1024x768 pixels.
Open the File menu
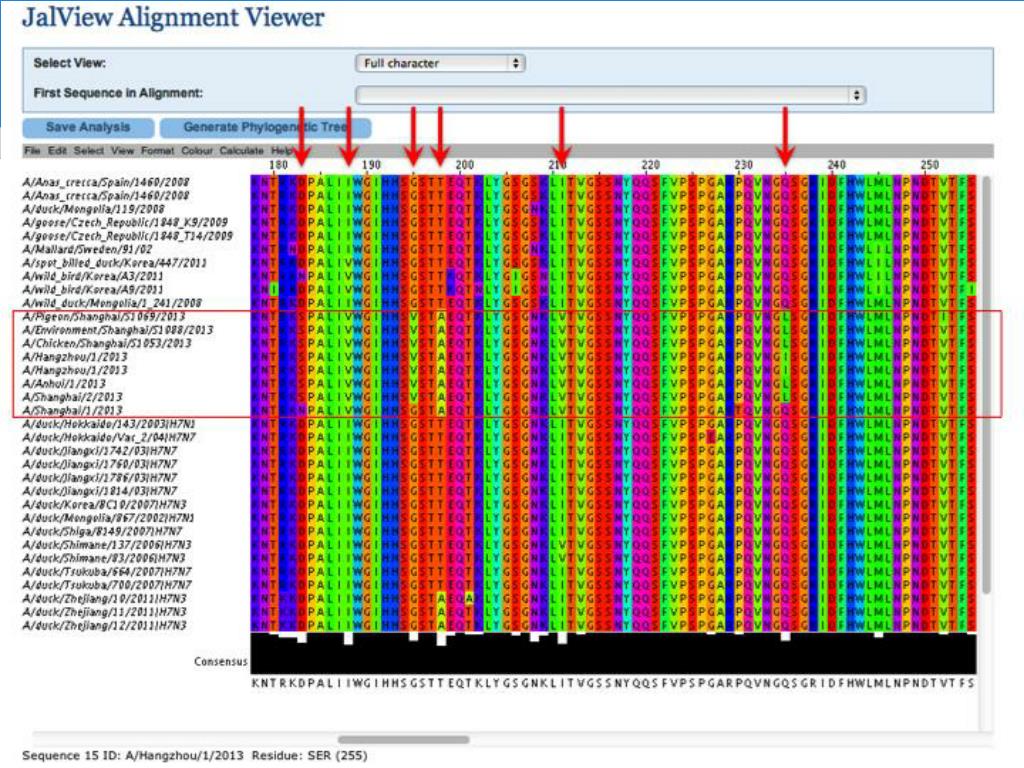point(32,150)
